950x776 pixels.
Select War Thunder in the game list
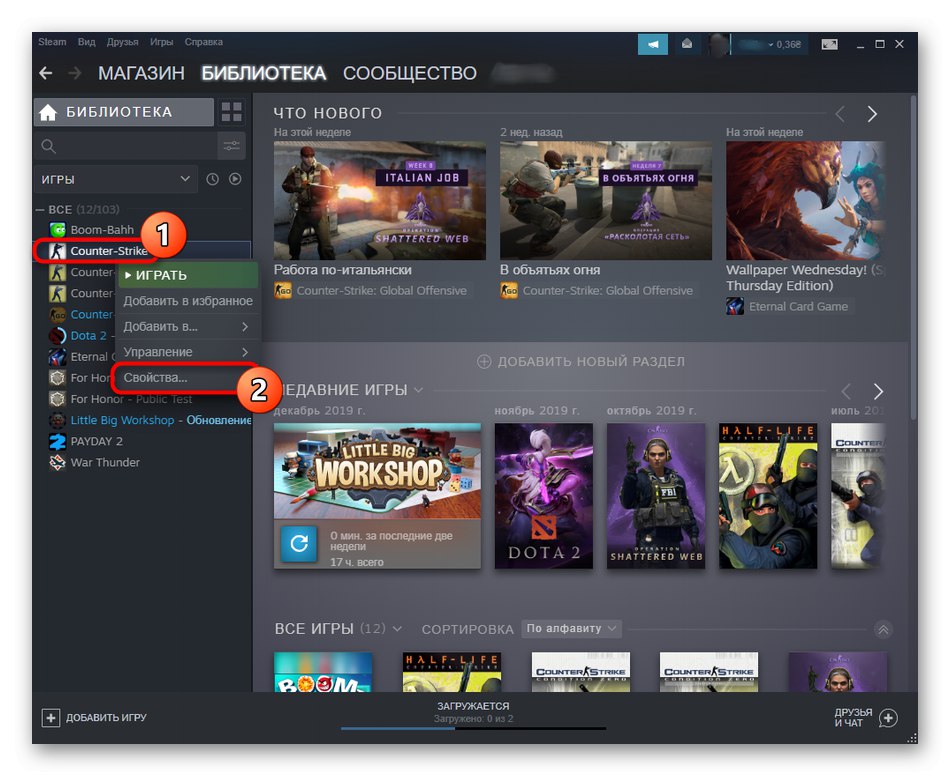(105, 463)
